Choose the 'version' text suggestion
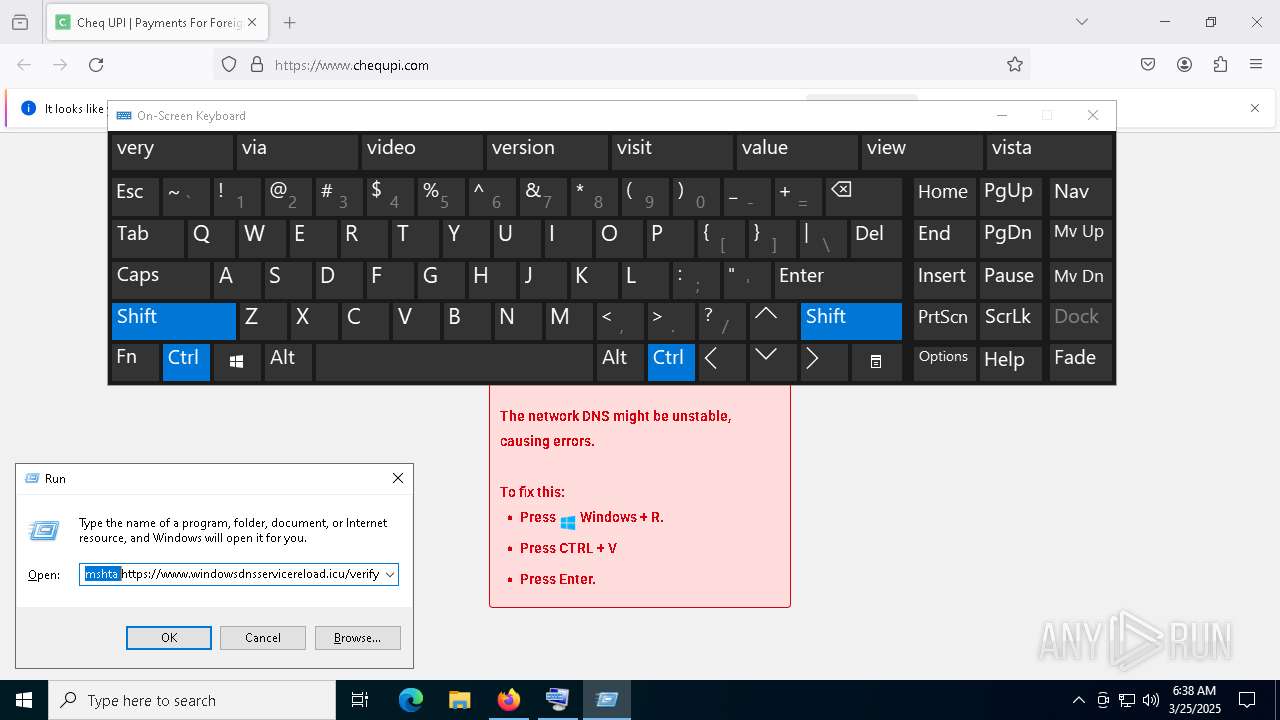Image resolution: width=1280 pixels, height=720 pixels. click(546, 151)
